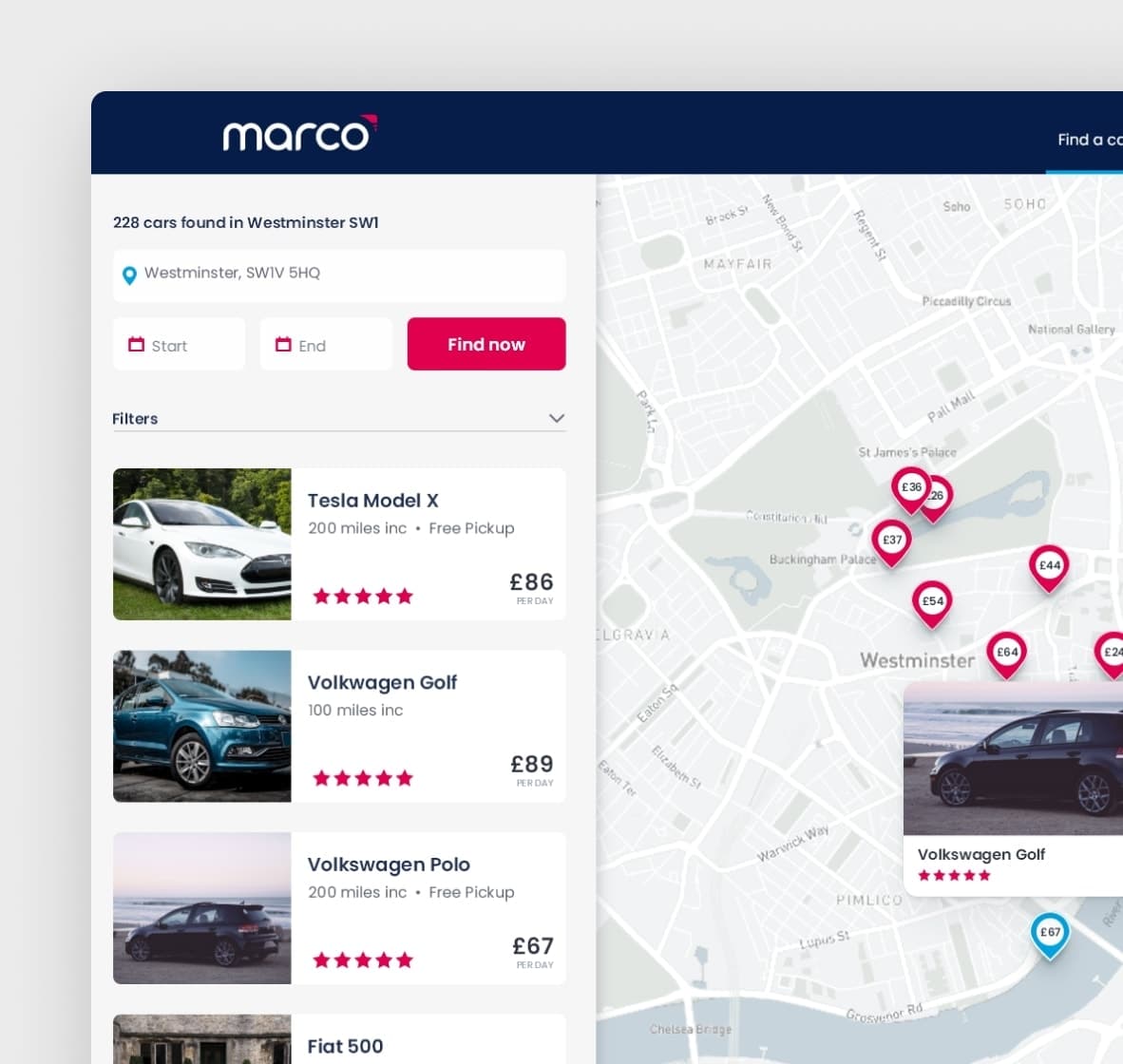The width and height of the screenshot is (1123, 1064).
Task: Open the Start date calendar icon
Action: click(136, 345)
